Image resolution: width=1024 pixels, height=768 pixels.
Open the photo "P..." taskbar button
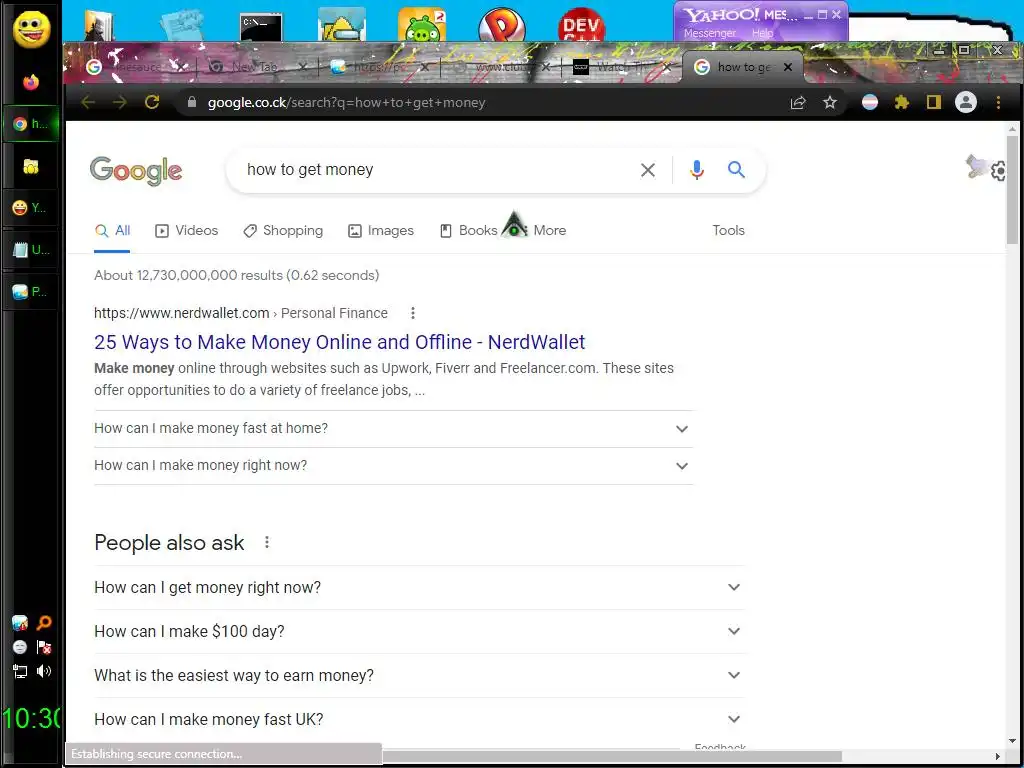(31, 292)
